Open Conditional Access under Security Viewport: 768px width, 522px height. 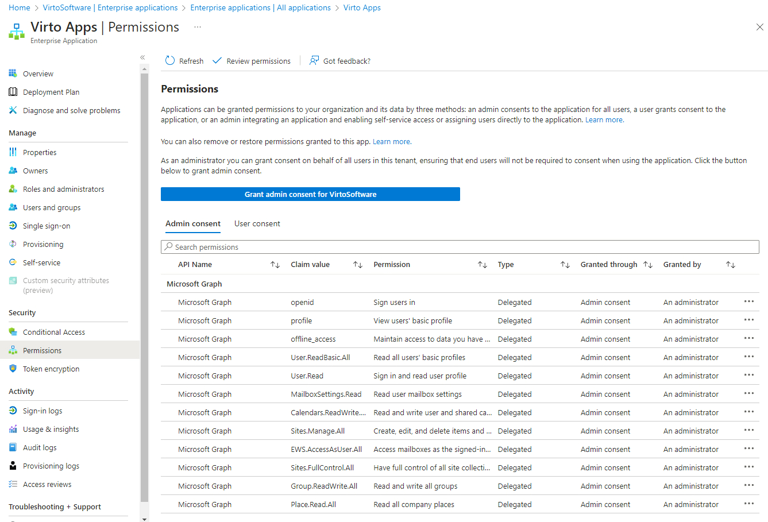coord(53,332)
